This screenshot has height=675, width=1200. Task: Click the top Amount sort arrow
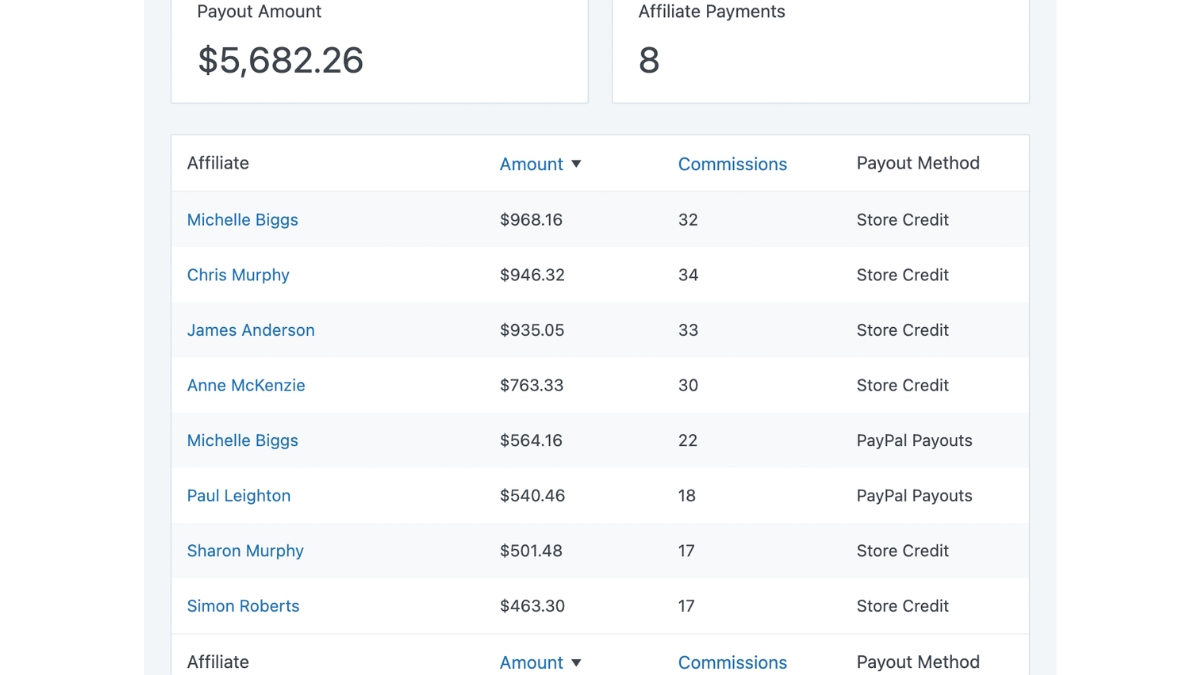[x=576, y=164]
